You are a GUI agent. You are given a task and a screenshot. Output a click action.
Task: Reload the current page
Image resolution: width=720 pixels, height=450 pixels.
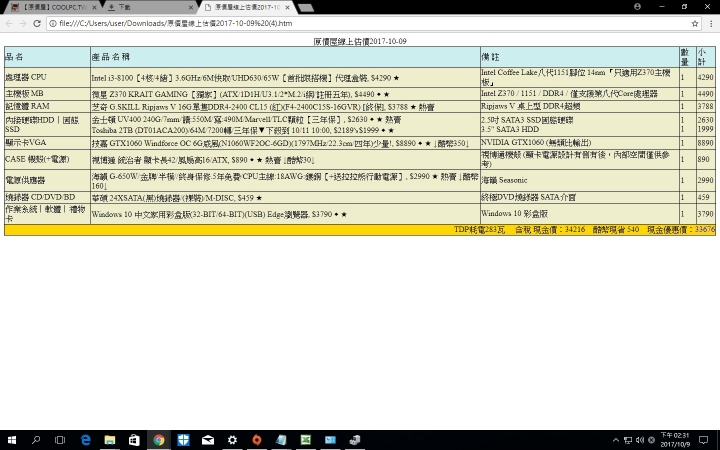point(37,23)
